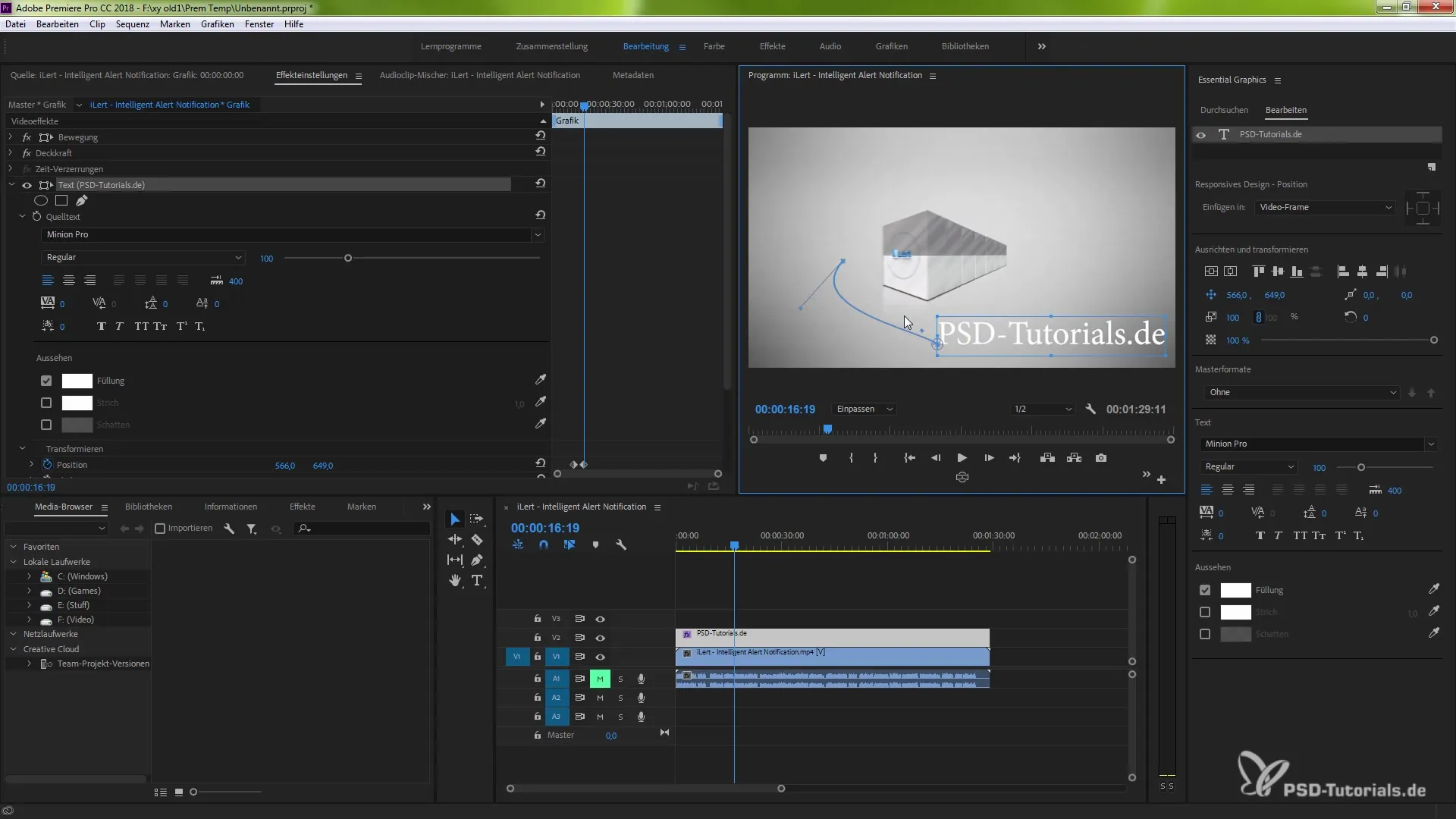1456x819 pixels.
Task: Expand C: (Windows) drive in Media-Browser
Action: point(29,576)
